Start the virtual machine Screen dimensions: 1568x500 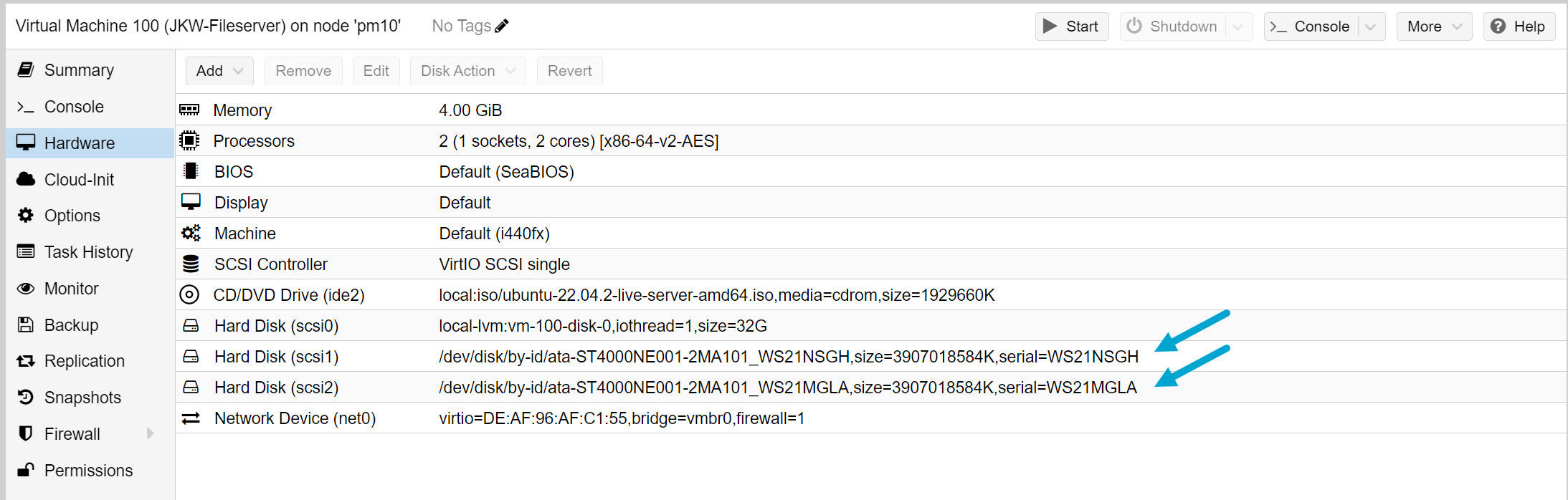(x=1071, y=26)
